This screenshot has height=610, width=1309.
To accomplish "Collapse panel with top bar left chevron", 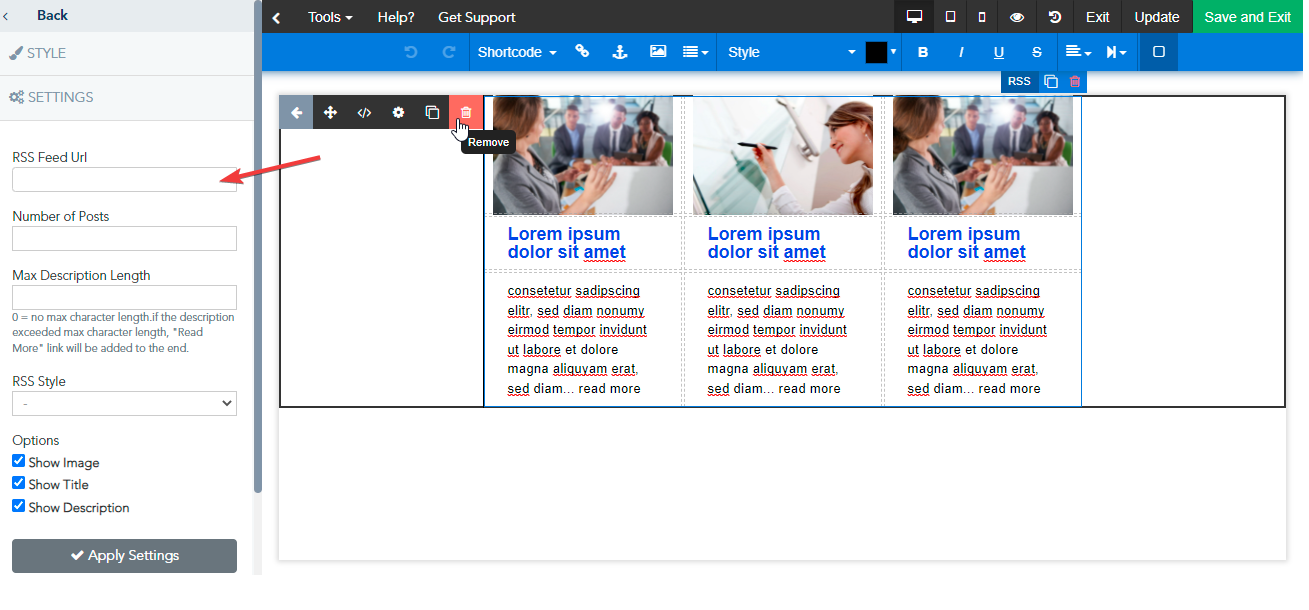I will pos(277,17).
